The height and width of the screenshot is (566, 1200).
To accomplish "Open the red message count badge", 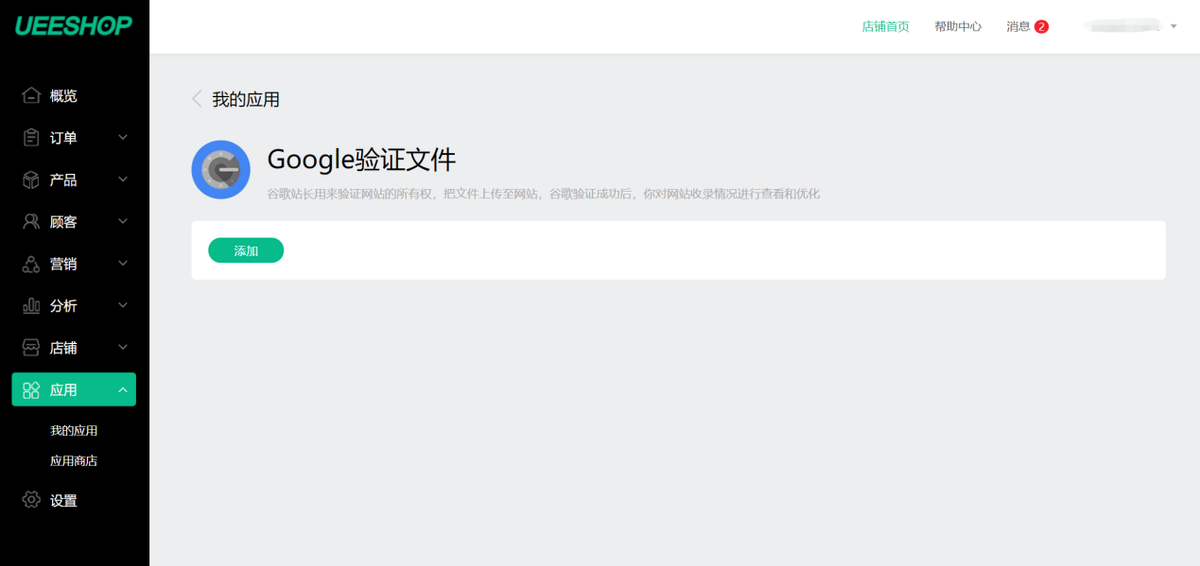I will coord(1041,27).
